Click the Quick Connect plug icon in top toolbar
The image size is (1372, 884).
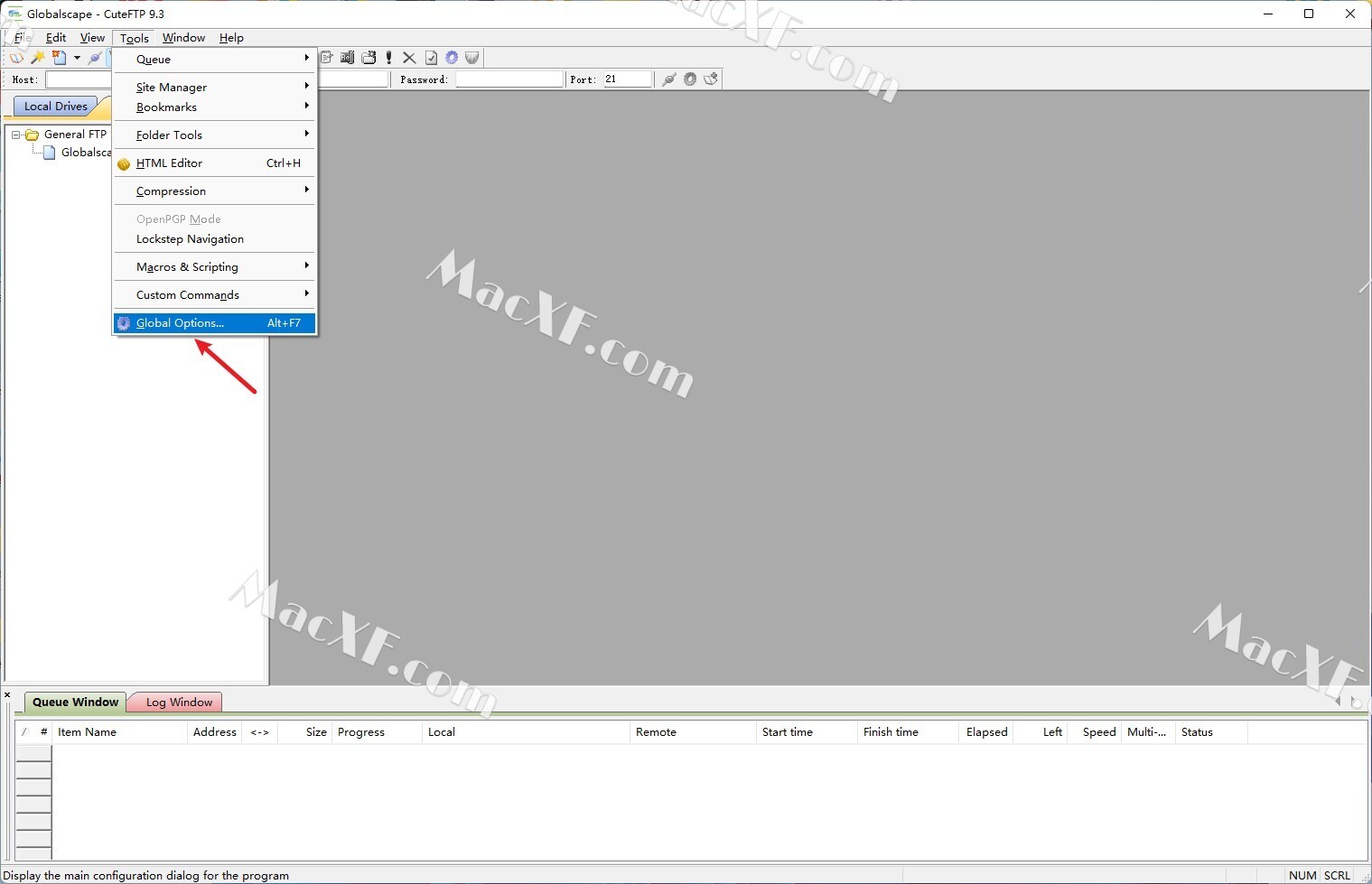coord(95,58)
